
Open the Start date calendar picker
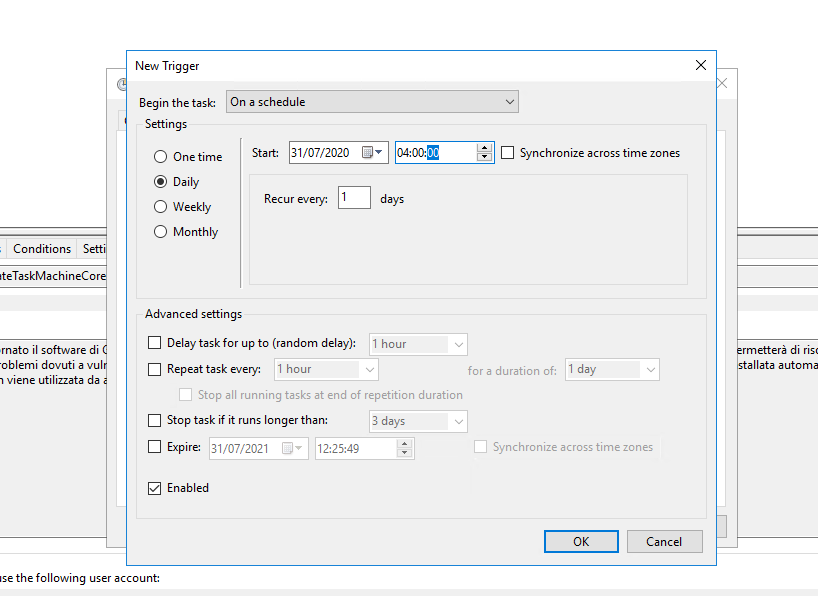tap(373, 153)
